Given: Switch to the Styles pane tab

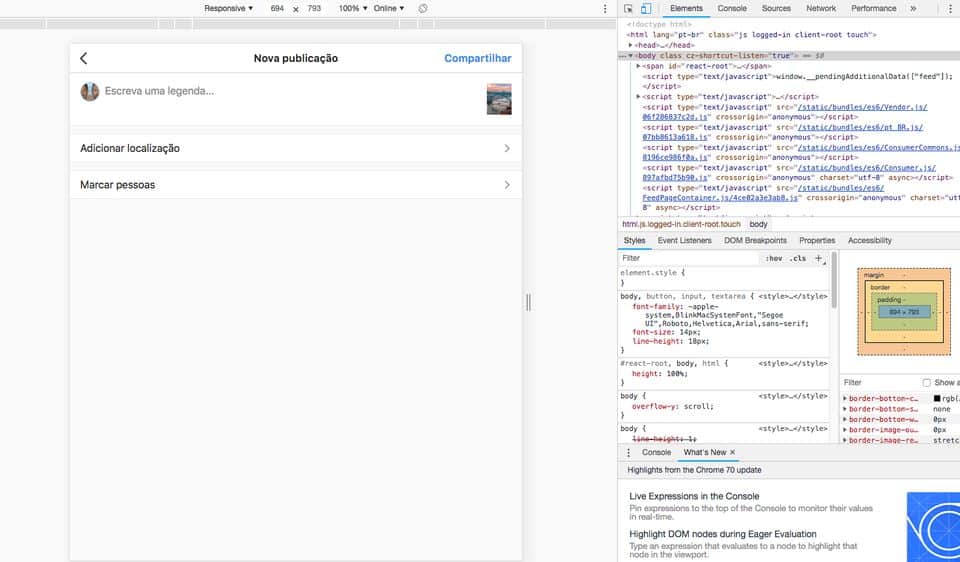Looking at the screenshot, I should tap(634, 241).
